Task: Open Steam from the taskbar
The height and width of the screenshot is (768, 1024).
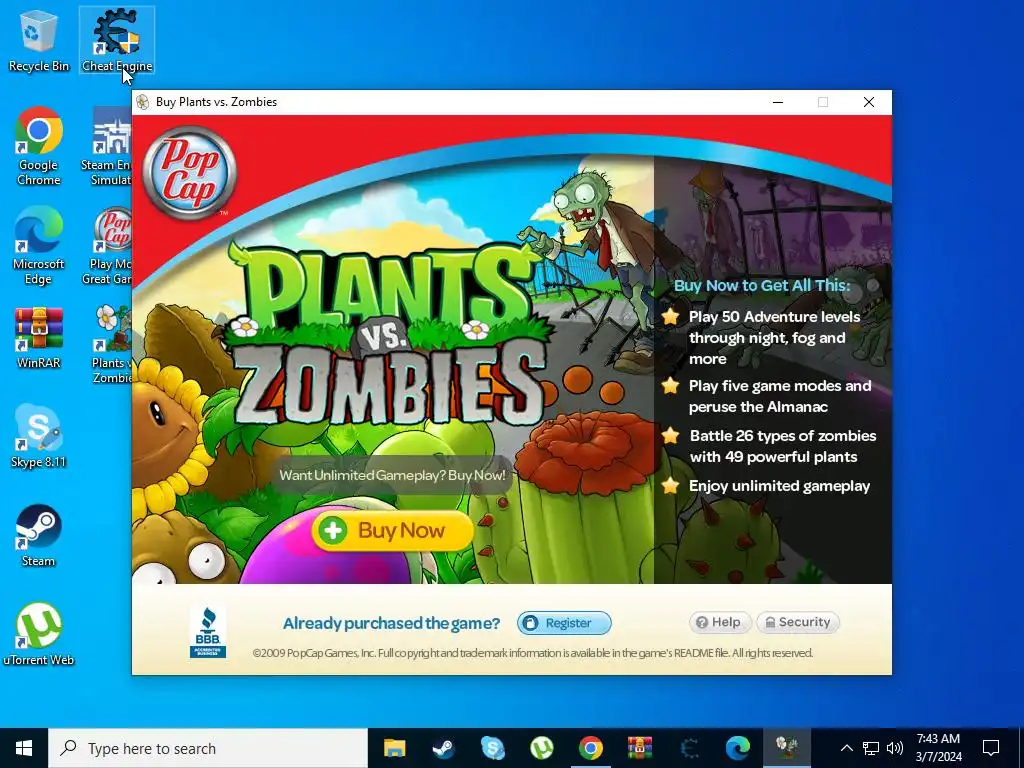Action: coord(443,748)
